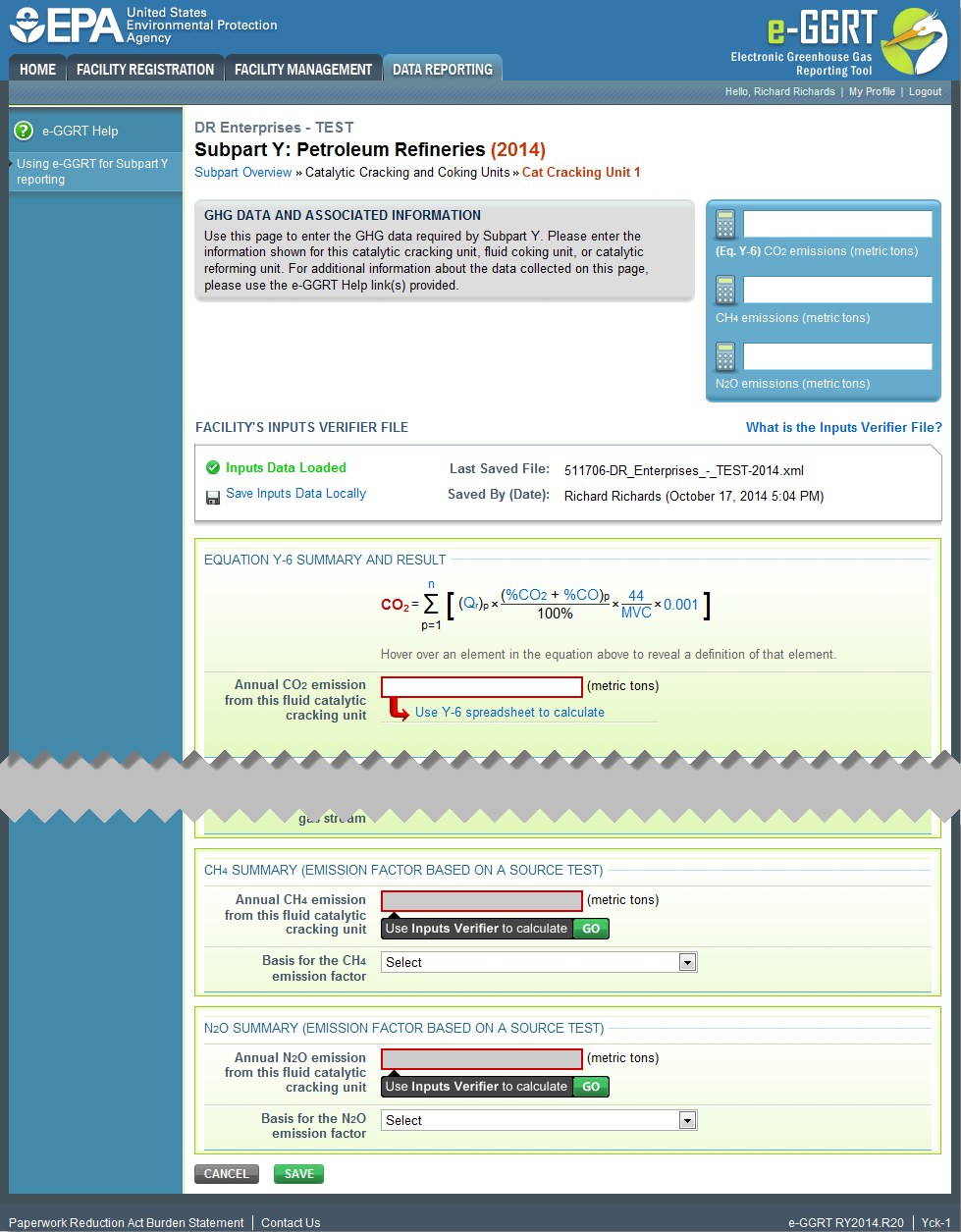Click the calculator icon beside CH4 emissions
Image resolution: width=961 pixels, height=1232 pixels.
point(725,291)
